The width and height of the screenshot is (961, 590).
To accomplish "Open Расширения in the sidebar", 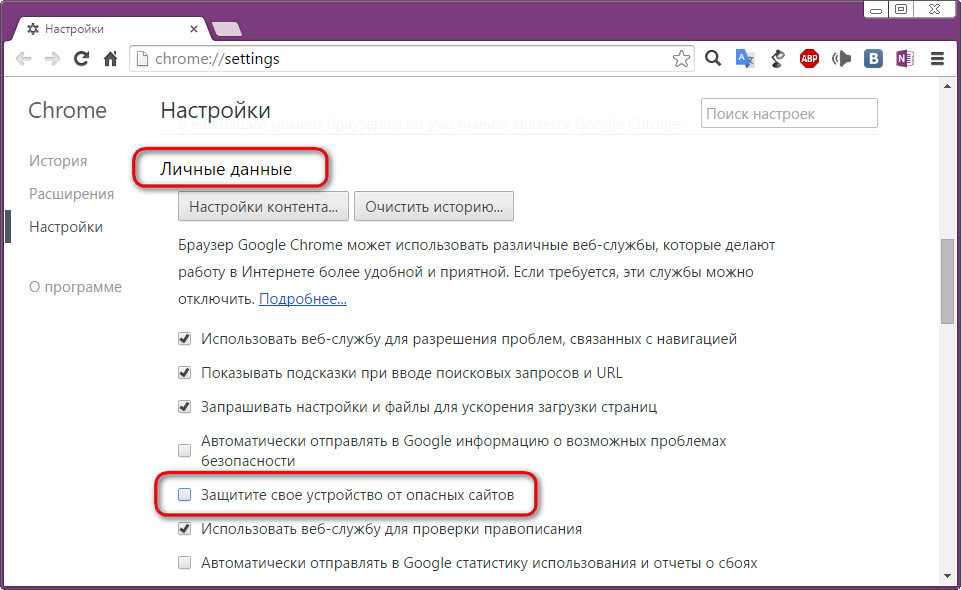I will coord(72,194).
